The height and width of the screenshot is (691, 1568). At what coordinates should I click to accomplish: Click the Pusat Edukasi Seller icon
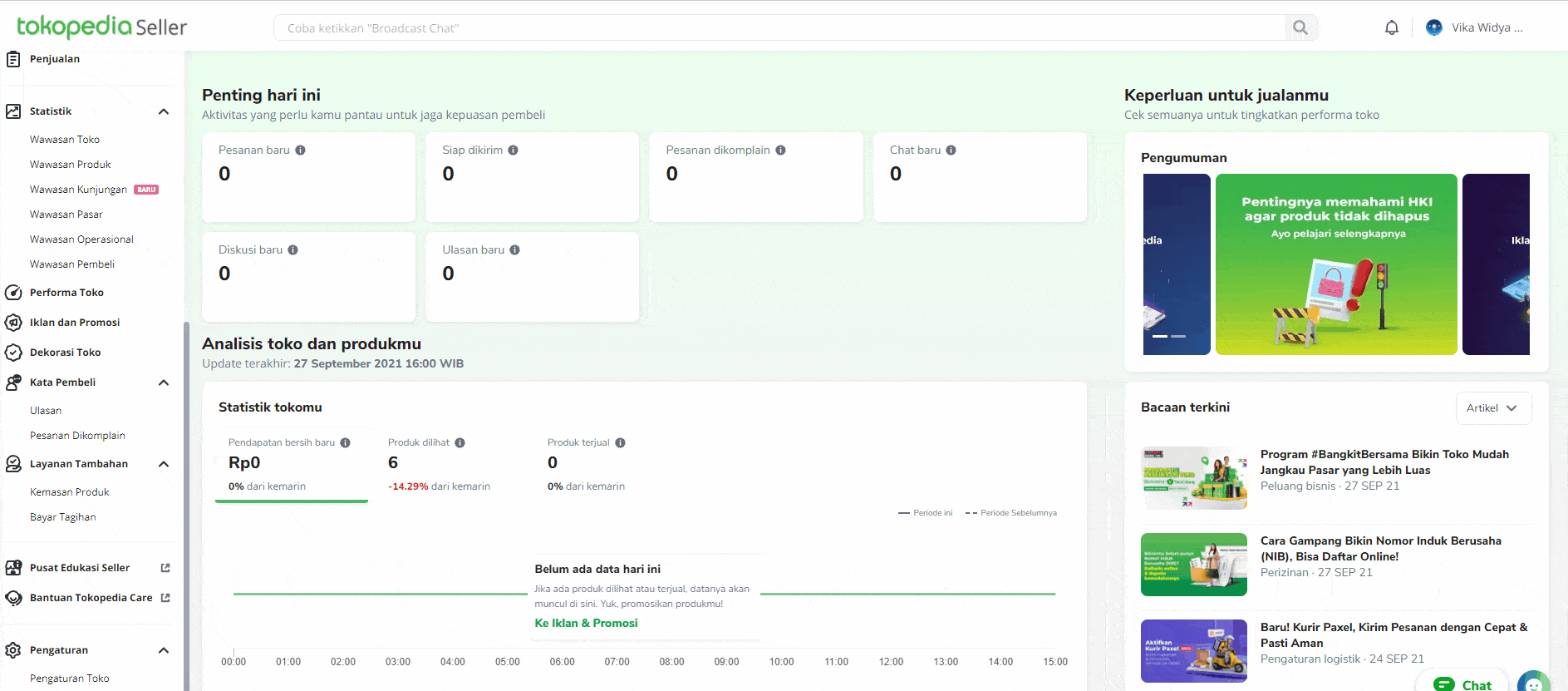tap(13, 568)
